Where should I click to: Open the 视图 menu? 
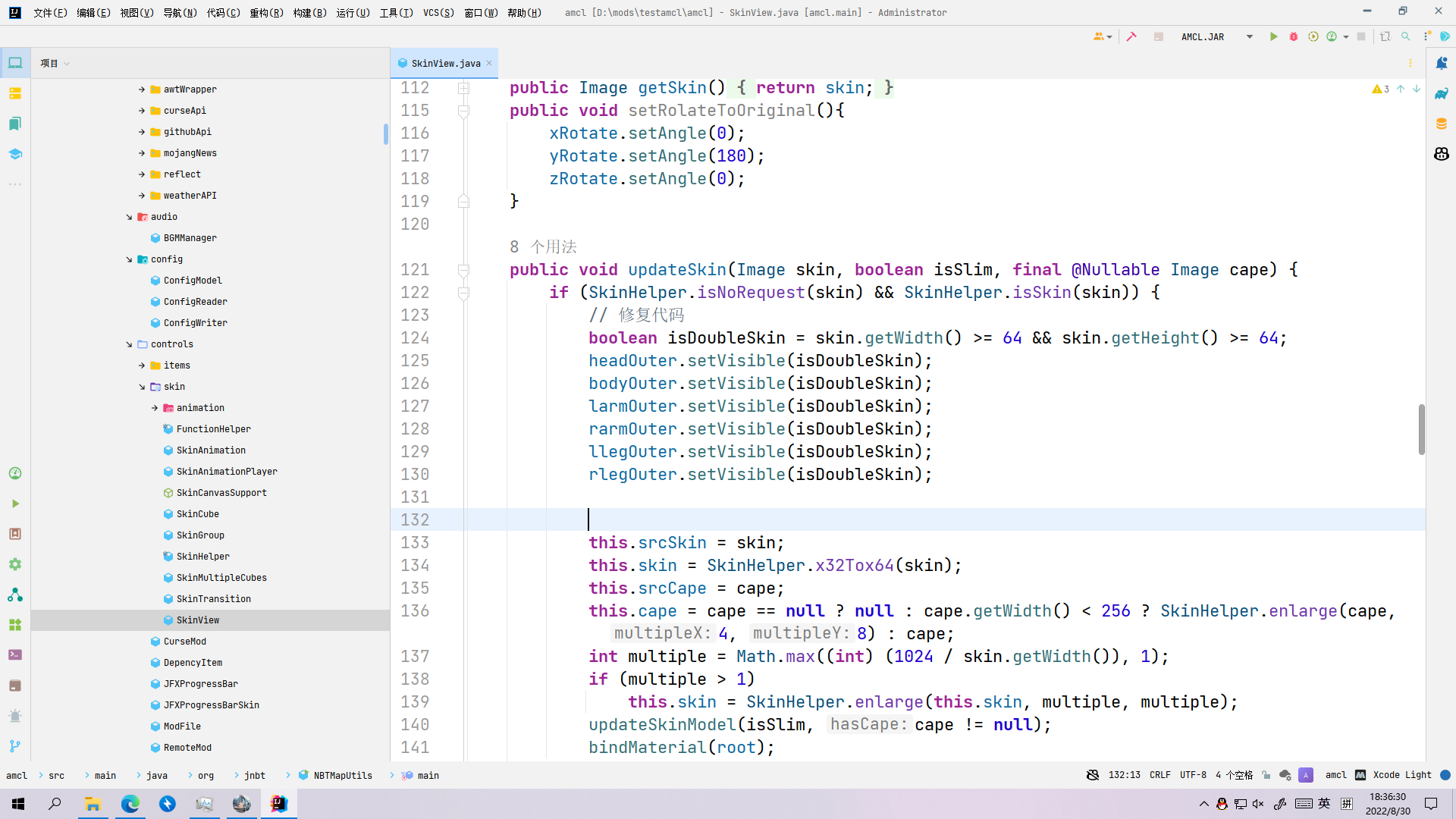pos(136,12)
